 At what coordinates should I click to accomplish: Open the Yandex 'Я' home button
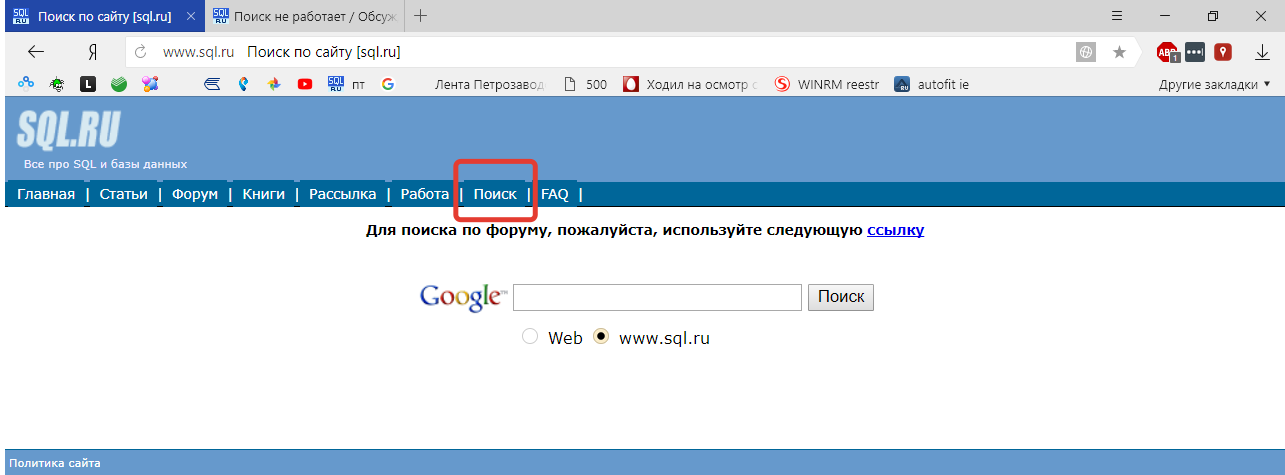coord(92,52)
